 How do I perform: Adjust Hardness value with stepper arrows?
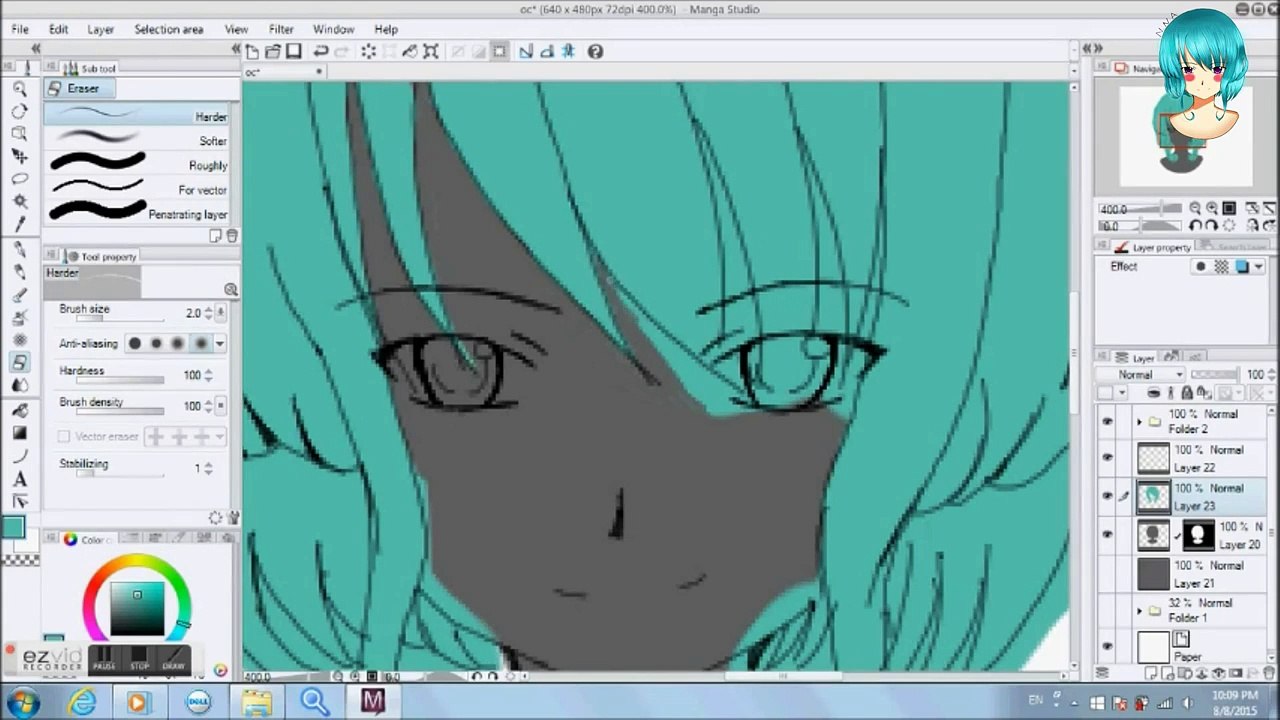point(208,375)
